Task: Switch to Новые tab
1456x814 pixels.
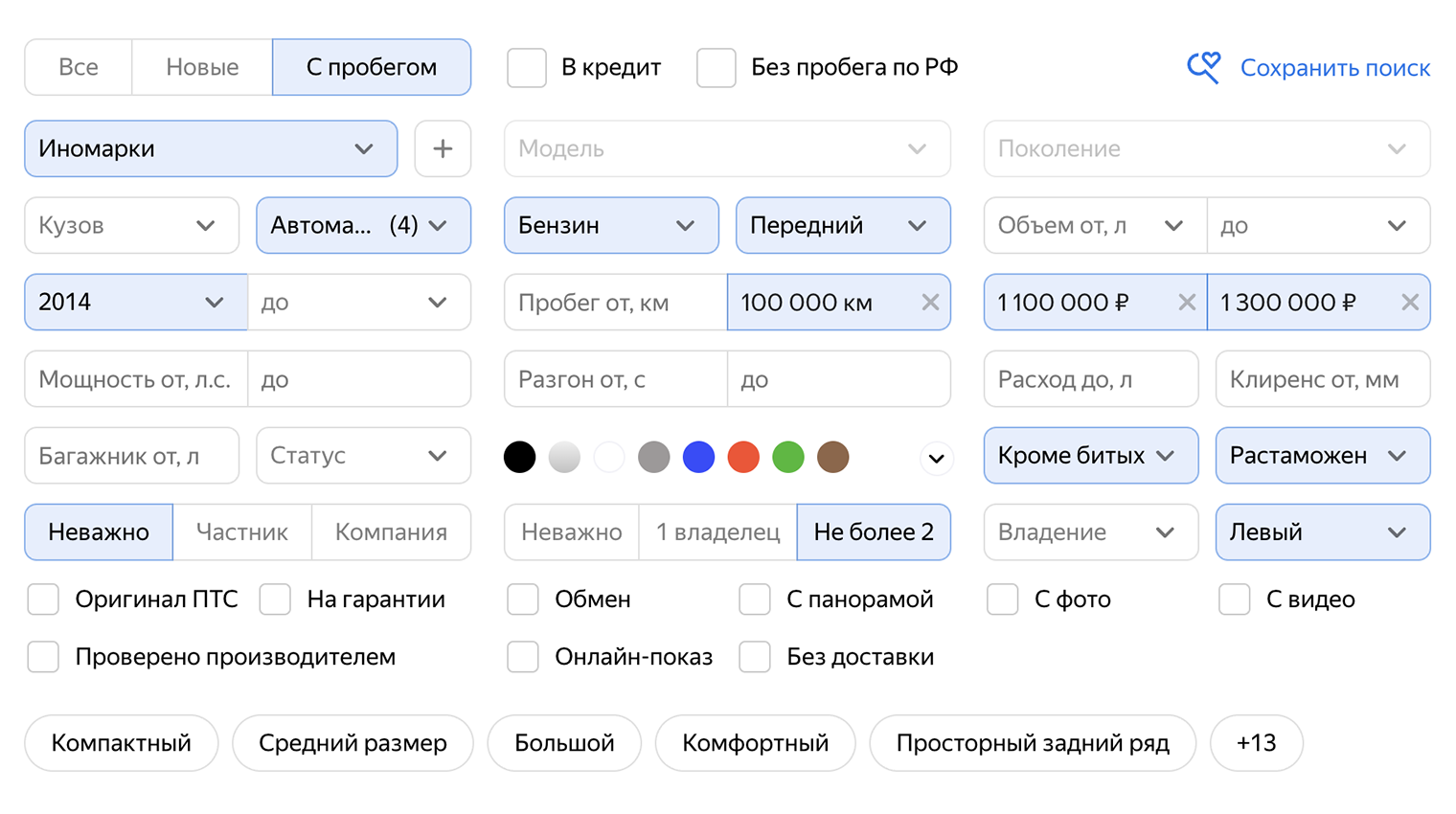Action: pyautogui.click(x=202, y=67)
